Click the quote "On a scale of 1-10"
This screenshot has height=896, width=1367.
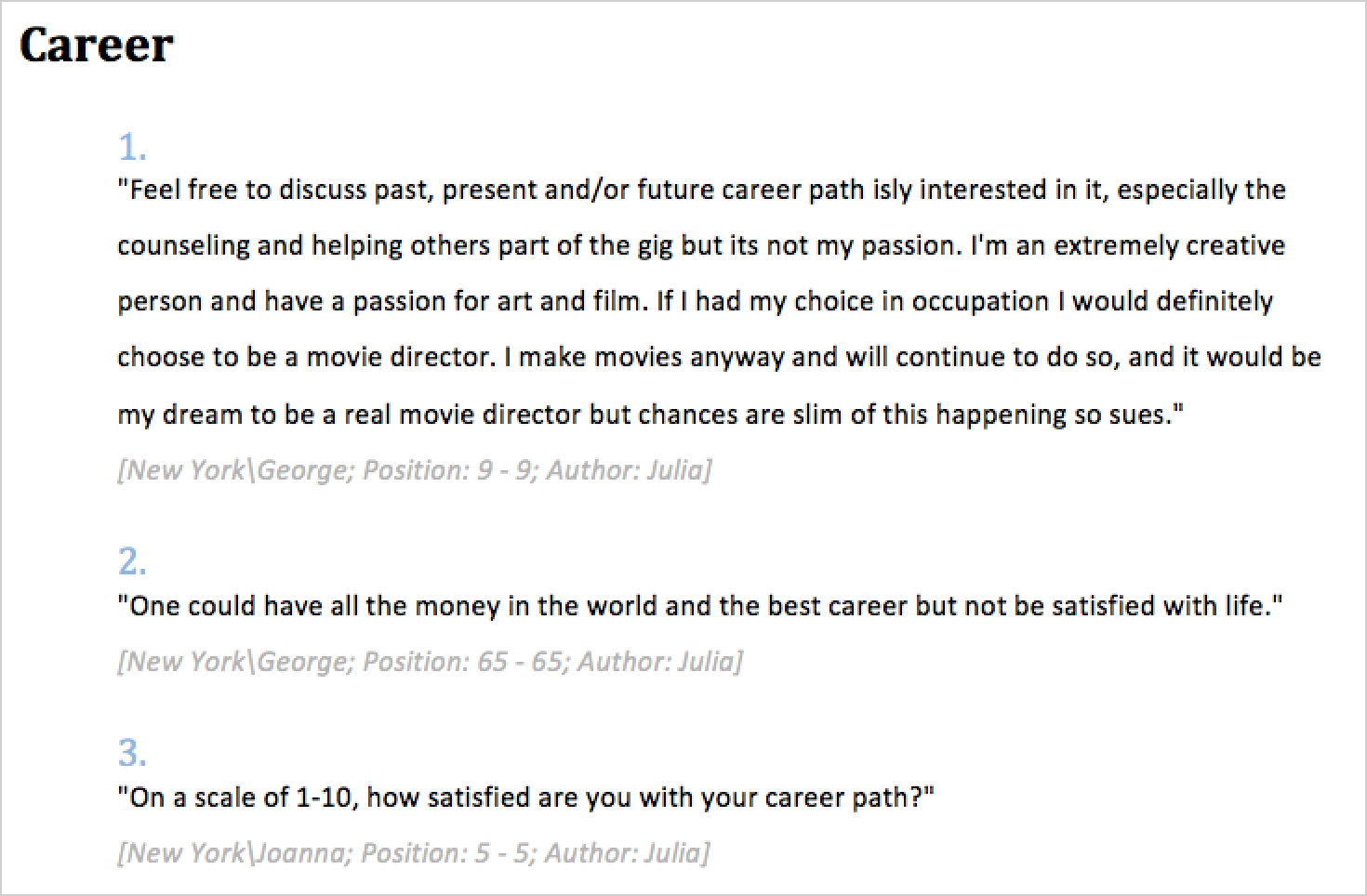point(525,797)
